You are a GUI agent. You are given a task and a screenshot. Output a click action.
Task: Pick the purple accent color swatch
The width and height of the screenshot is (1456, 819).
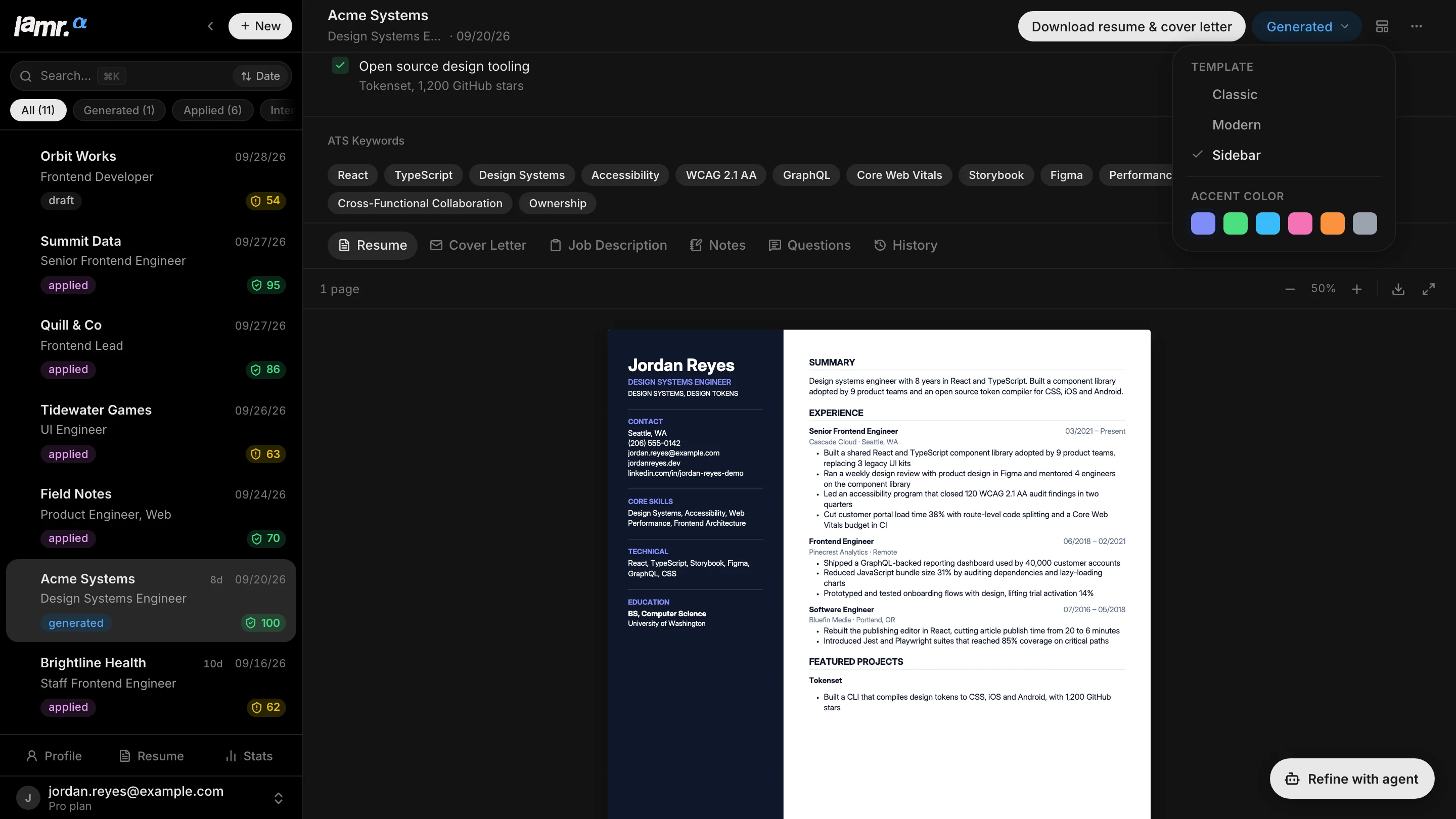pyautogui.click(x=1203, y=224)
